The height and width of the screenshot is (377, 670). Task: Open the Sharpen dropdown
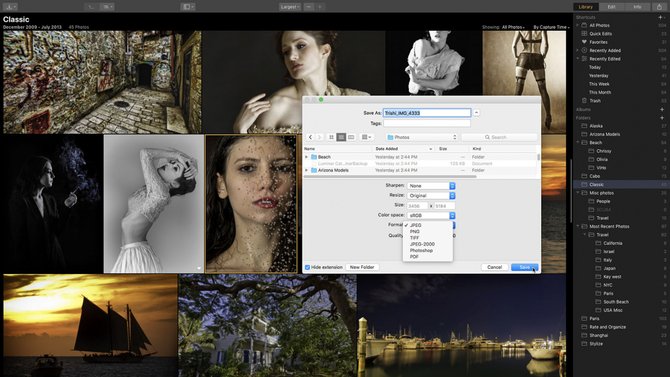pyautogui.click(x=431, y=186)
